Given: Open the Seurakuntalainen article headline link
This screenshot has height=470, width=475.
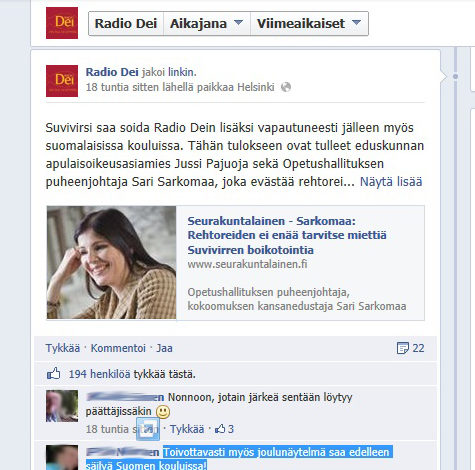Looking at the screenshot, I should [287, 235].
